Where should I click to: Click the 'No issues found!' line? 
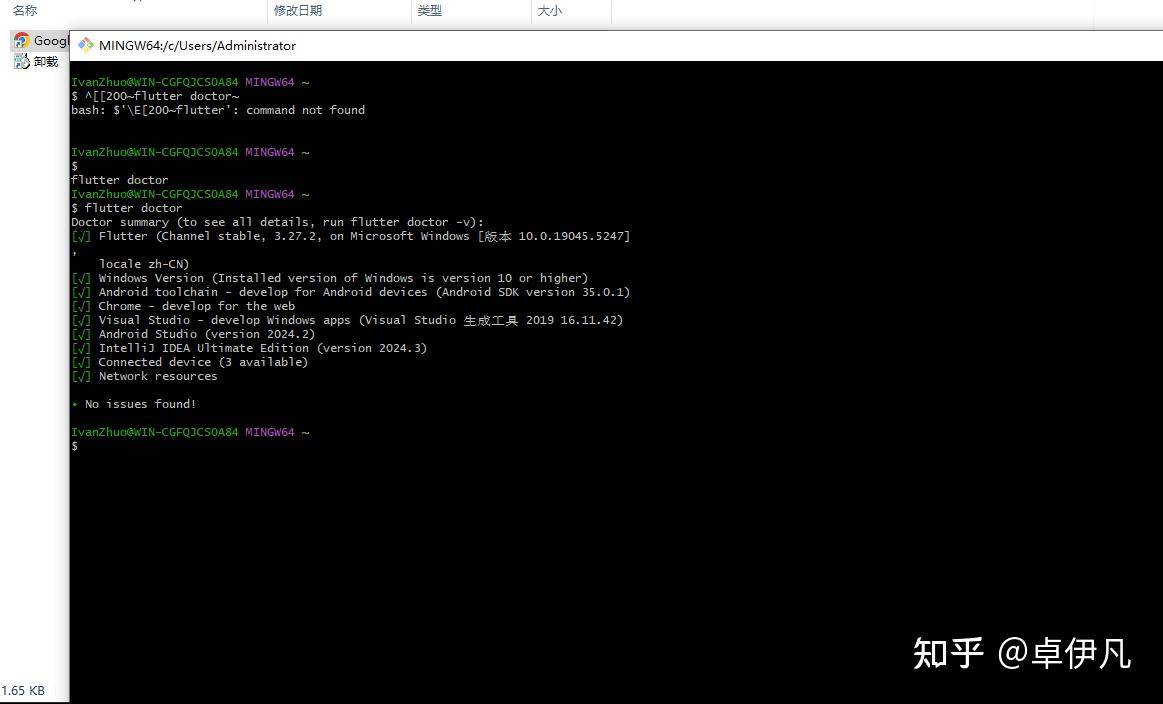pyautogui.click(x=134, y=404)
